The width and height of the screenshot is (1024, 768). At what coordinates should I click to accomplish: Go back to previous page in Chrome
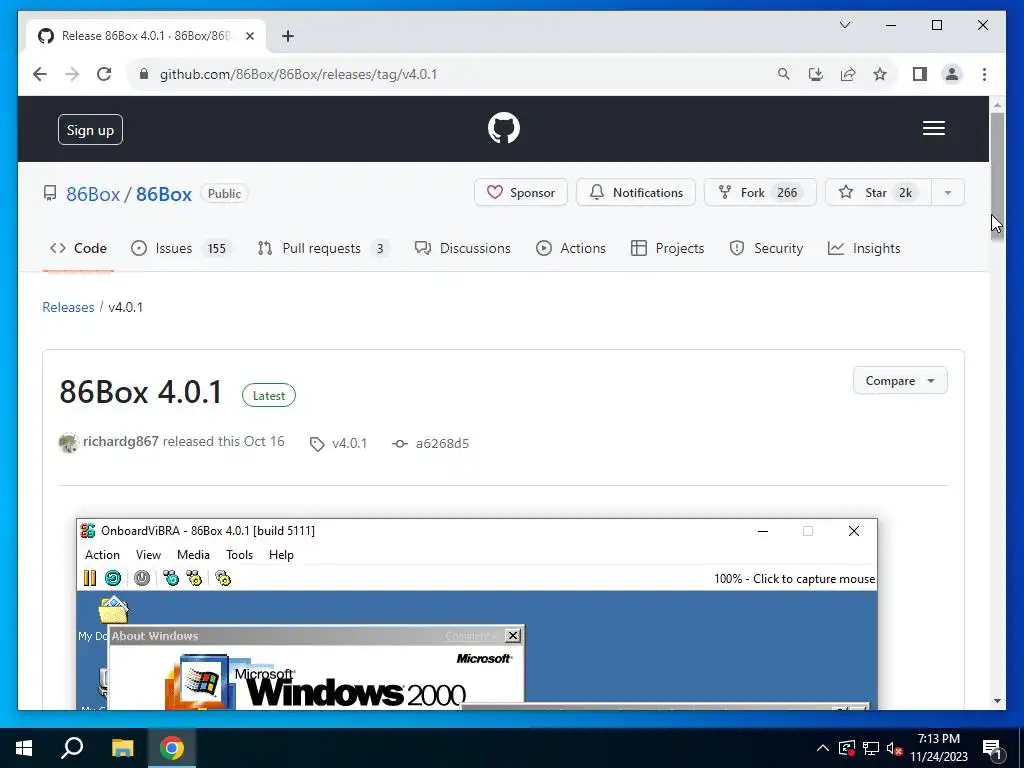[x=40, y=74]
